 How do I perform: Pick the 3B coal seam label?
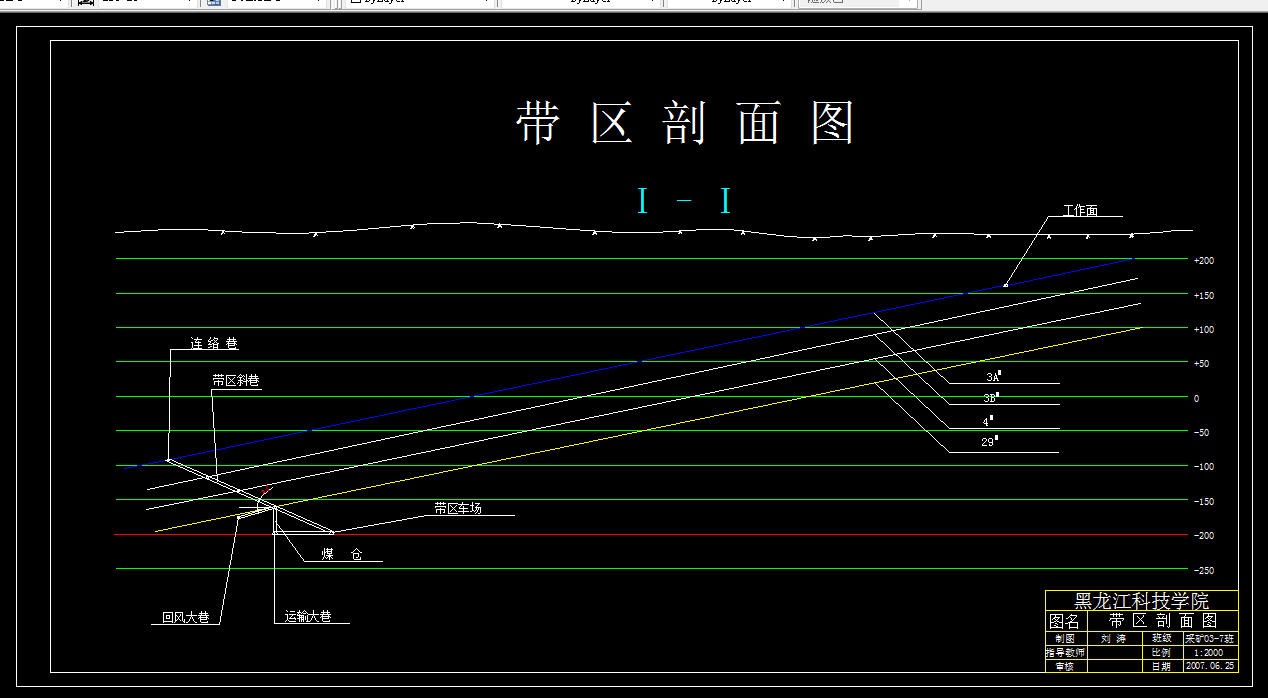point(990,398)
